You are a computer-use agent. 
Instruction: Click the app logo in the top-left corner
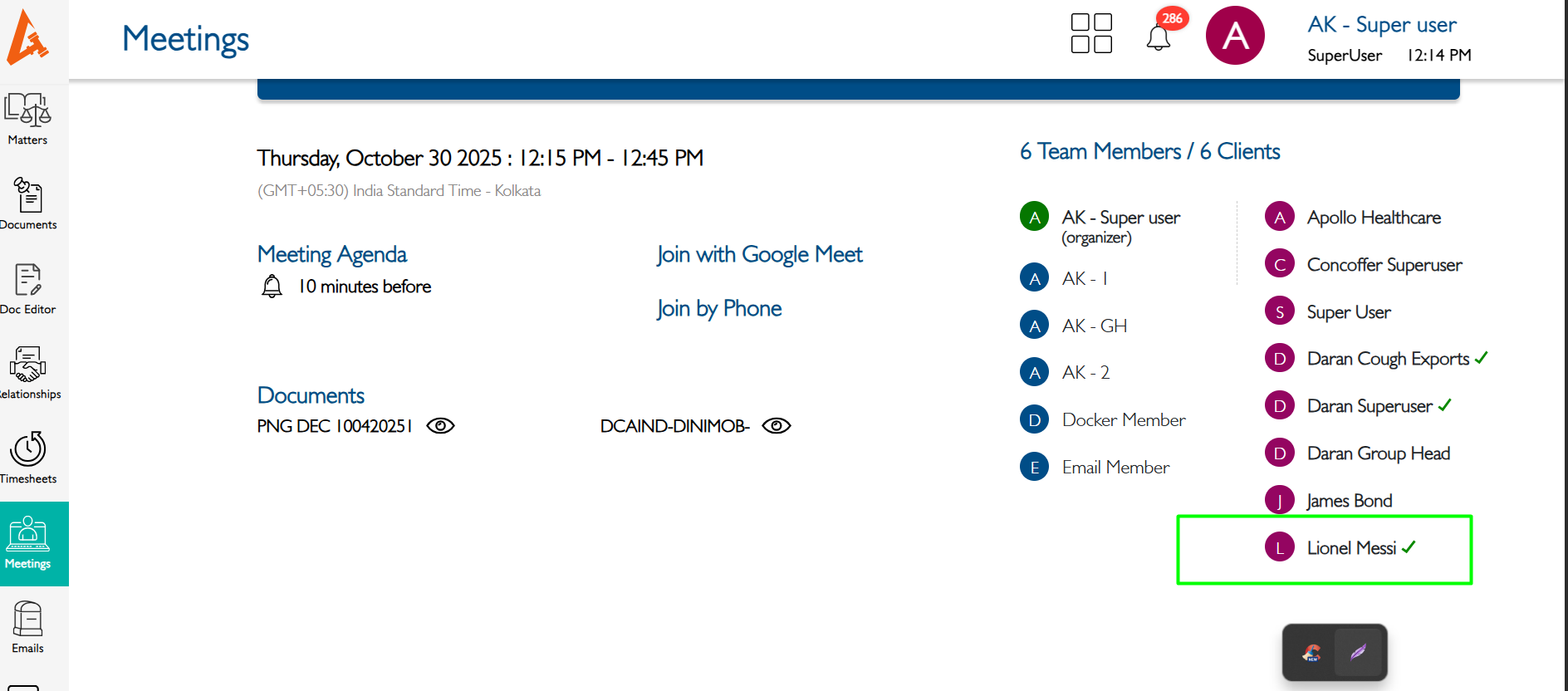tap(28, 37)
